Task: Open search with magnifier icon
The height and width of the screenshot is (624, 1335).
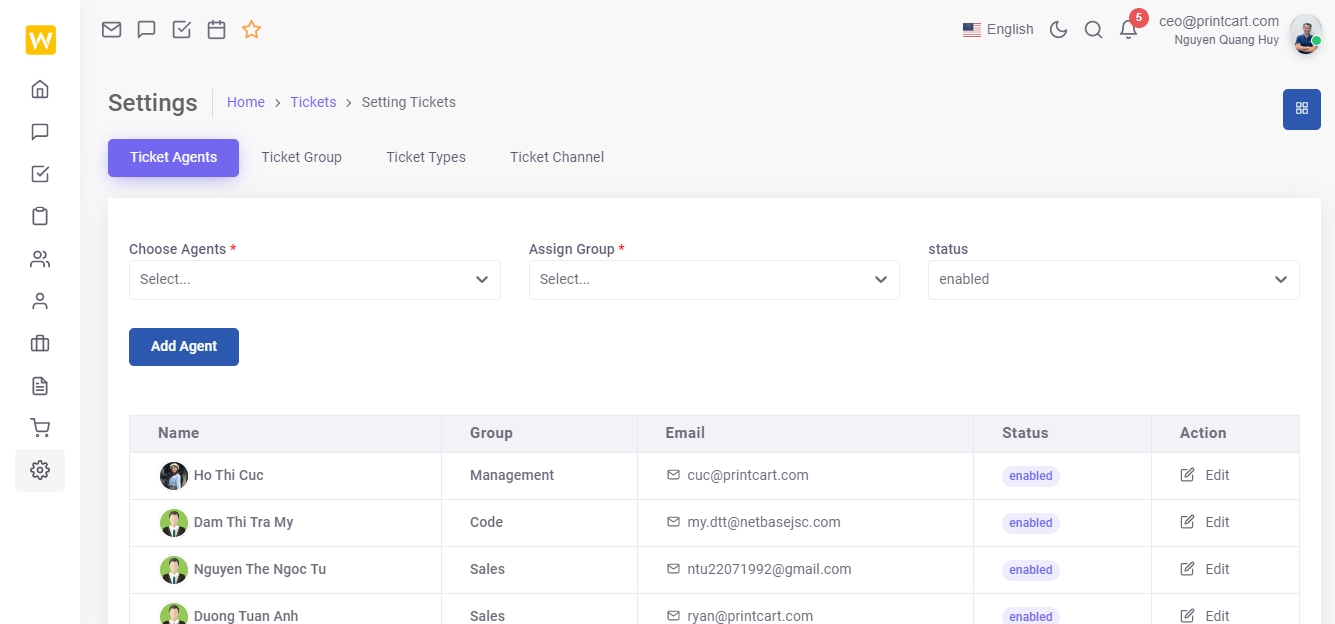Action: pyautogui.click(x=1093, y=29)
